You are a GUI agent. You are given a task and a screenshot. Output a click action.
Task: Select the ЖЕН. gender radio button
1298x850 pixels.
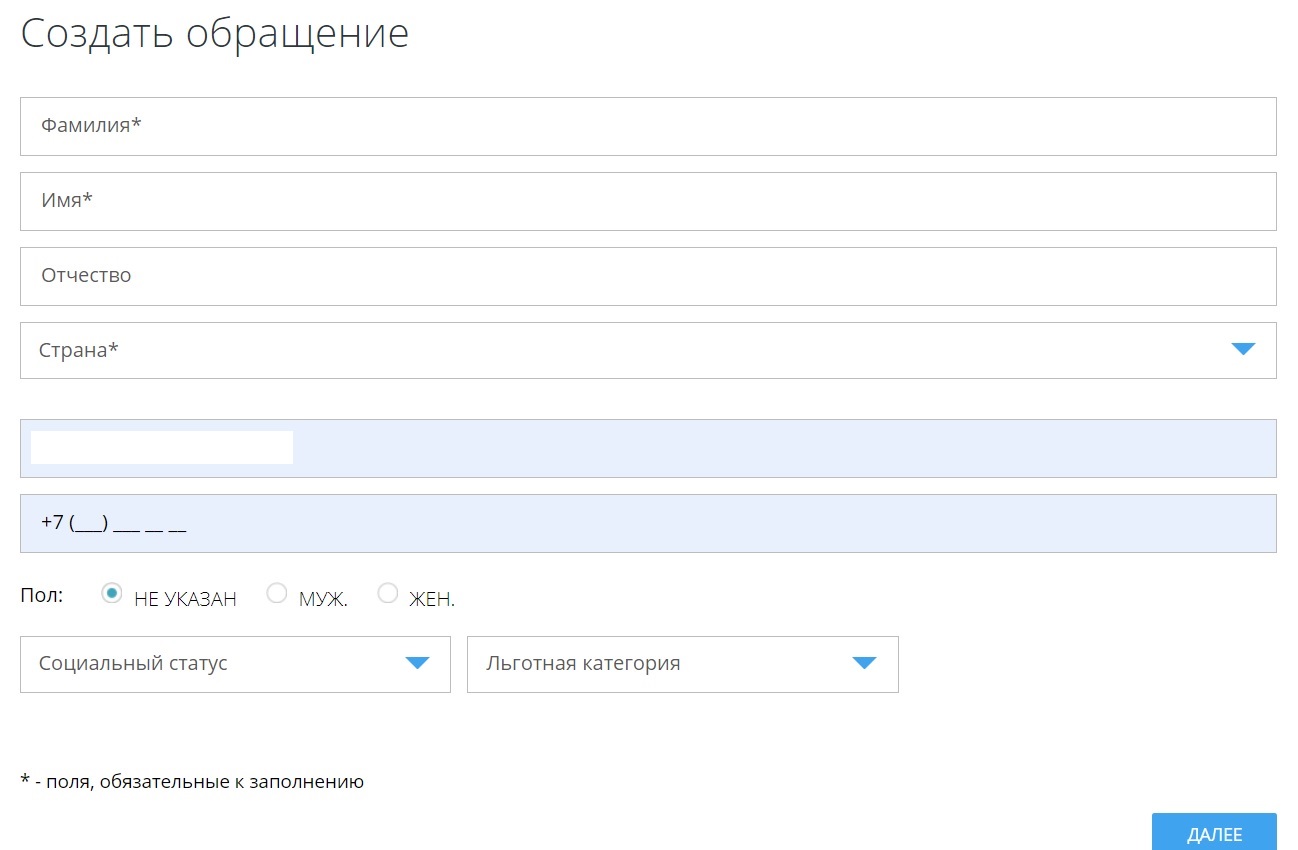click(x=388, y=593)
